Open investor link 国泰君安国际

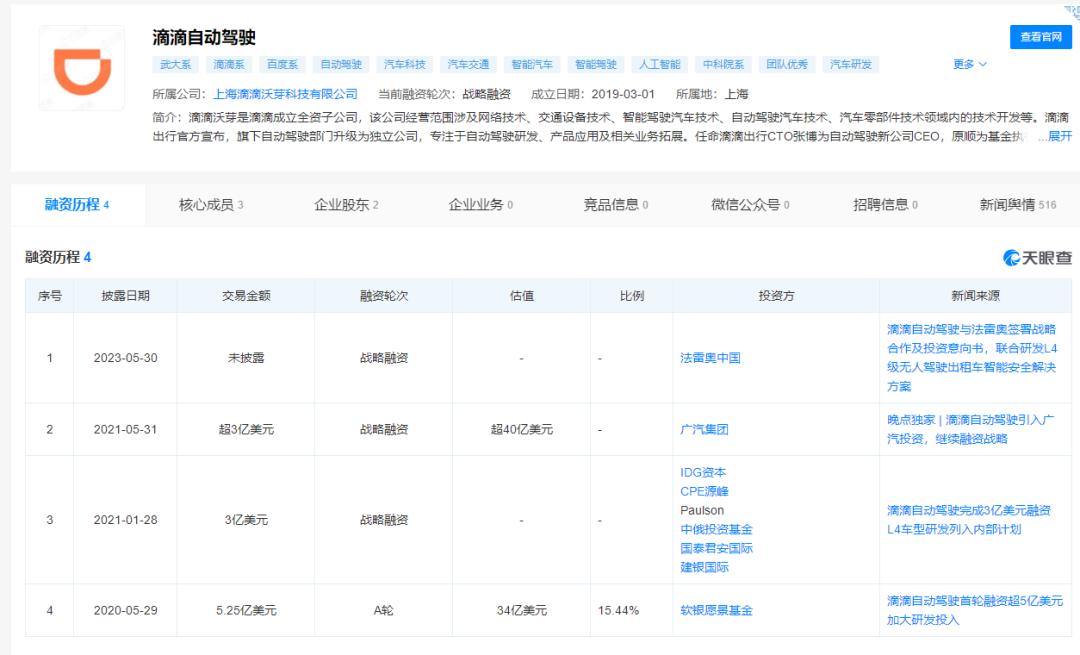click(x=716, y=548)
